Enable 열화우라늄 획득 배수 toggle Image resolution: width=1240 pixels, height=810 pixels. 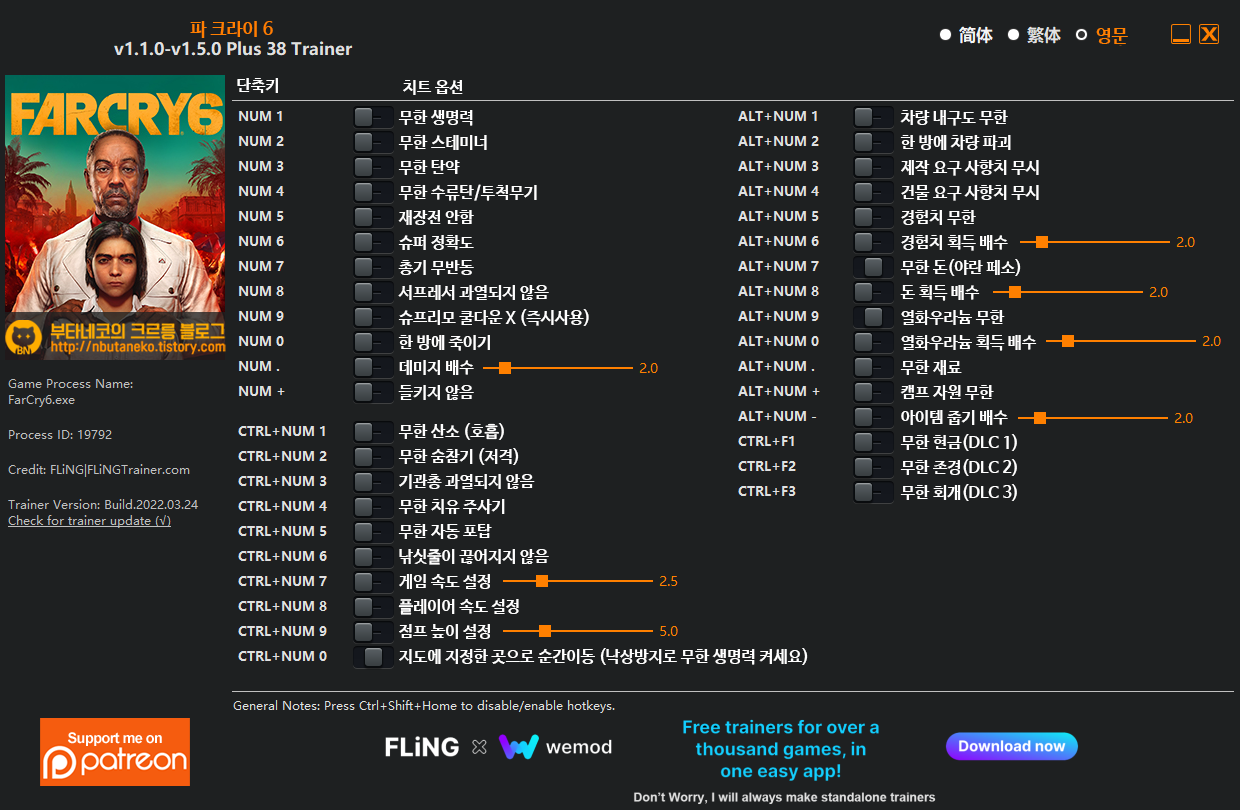[x=874, y=342]
